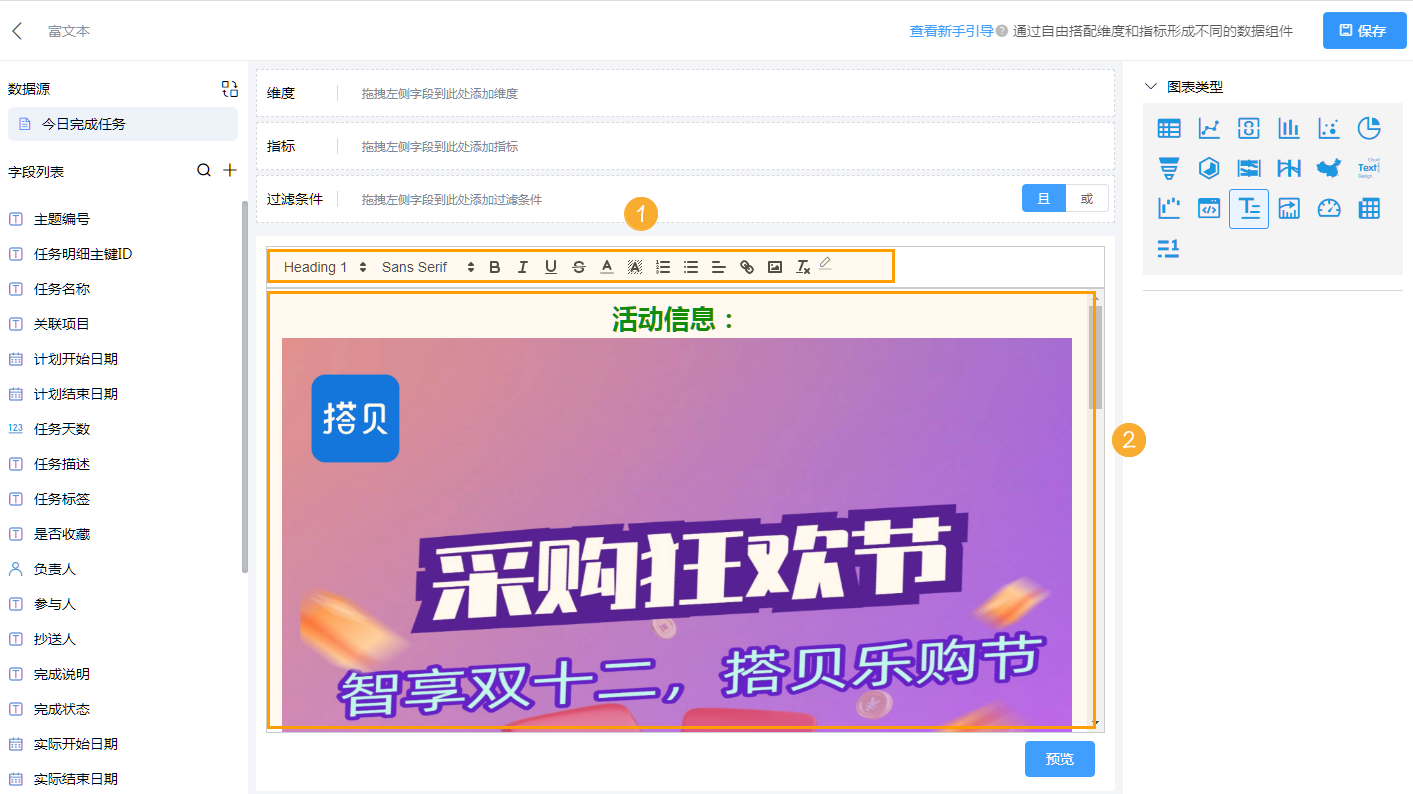Toggle bold formatting
This screenshot has height=794, width=1413.
pyautogui.click(x=494, y=267)
